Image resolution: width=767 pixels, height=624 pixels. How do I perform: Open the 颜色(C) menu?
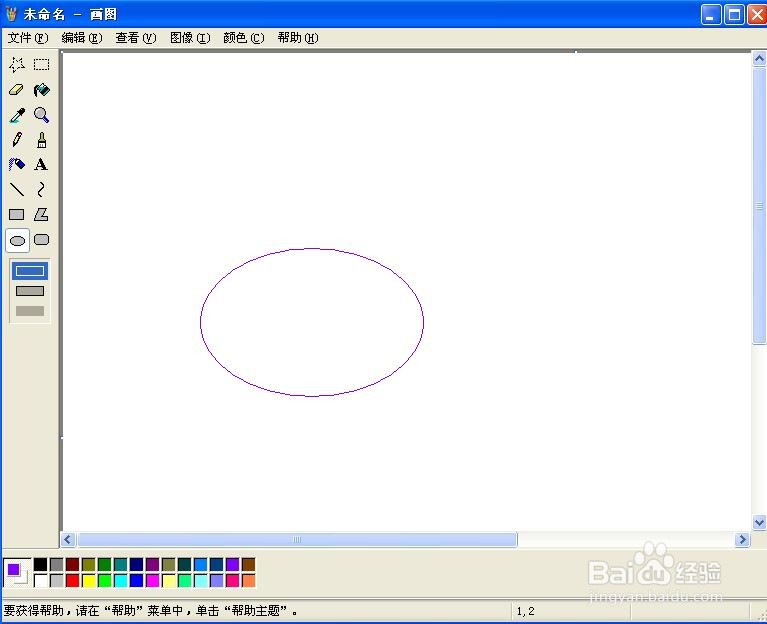[x=244, y=38]
